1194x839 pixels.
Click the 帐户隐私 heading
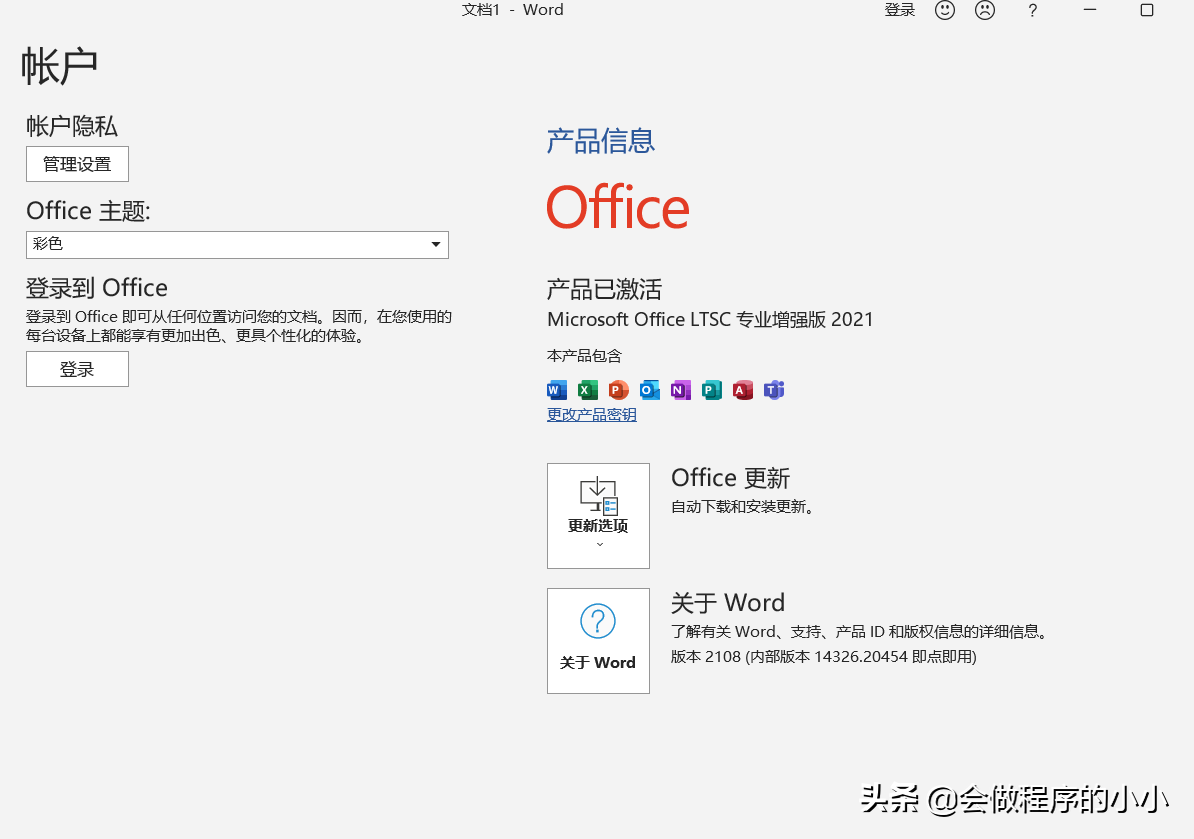pyautogui.click(x=72, y=126)
